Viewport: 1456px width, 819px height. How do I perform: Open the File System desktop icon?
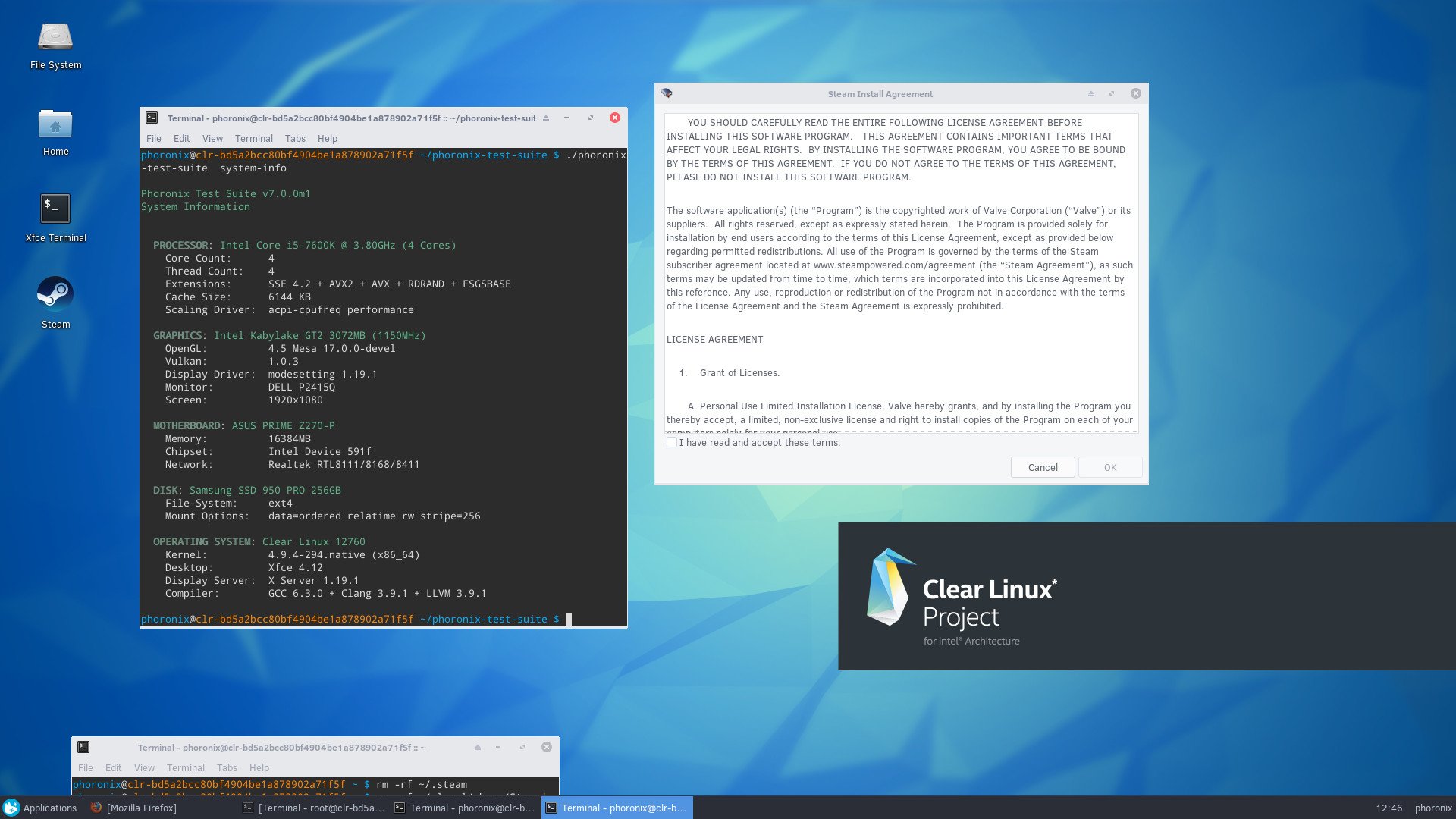point(54,35)
